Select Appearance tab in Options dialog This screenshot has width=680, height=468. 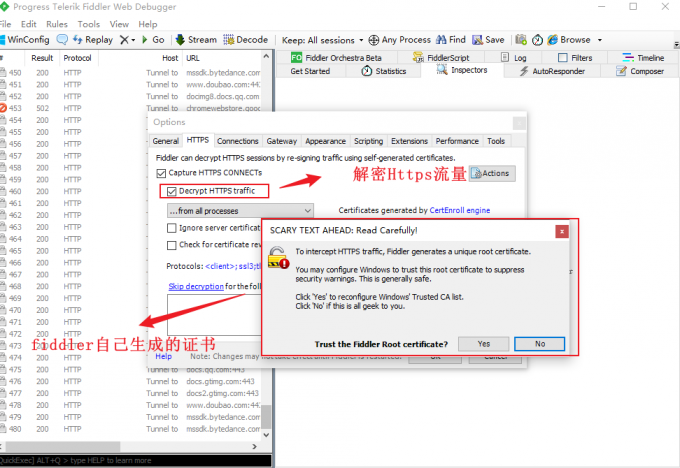tap(325, 141)
